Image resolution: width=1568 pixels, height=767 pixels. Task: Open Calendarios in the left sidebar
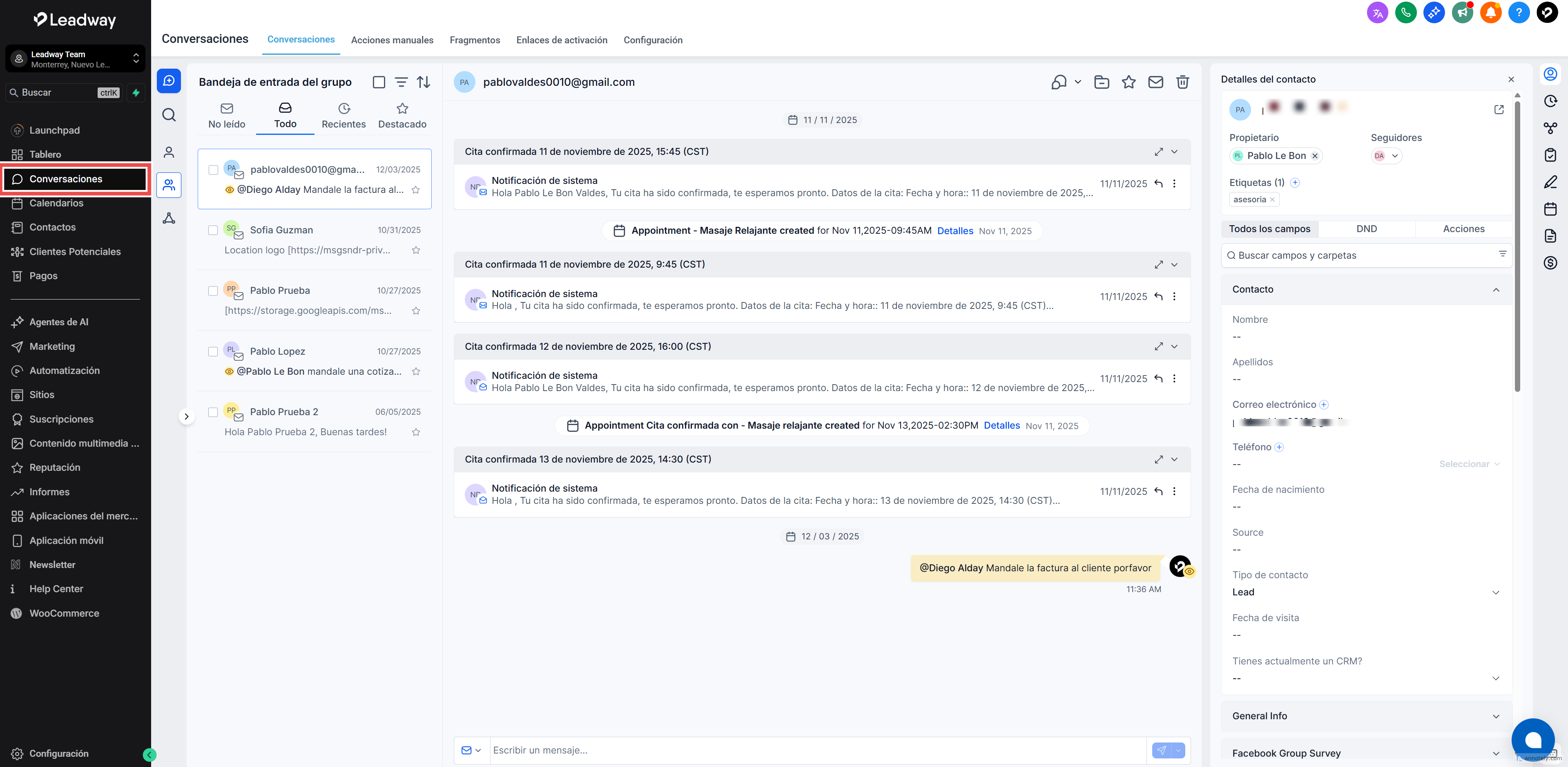(57, 203)
